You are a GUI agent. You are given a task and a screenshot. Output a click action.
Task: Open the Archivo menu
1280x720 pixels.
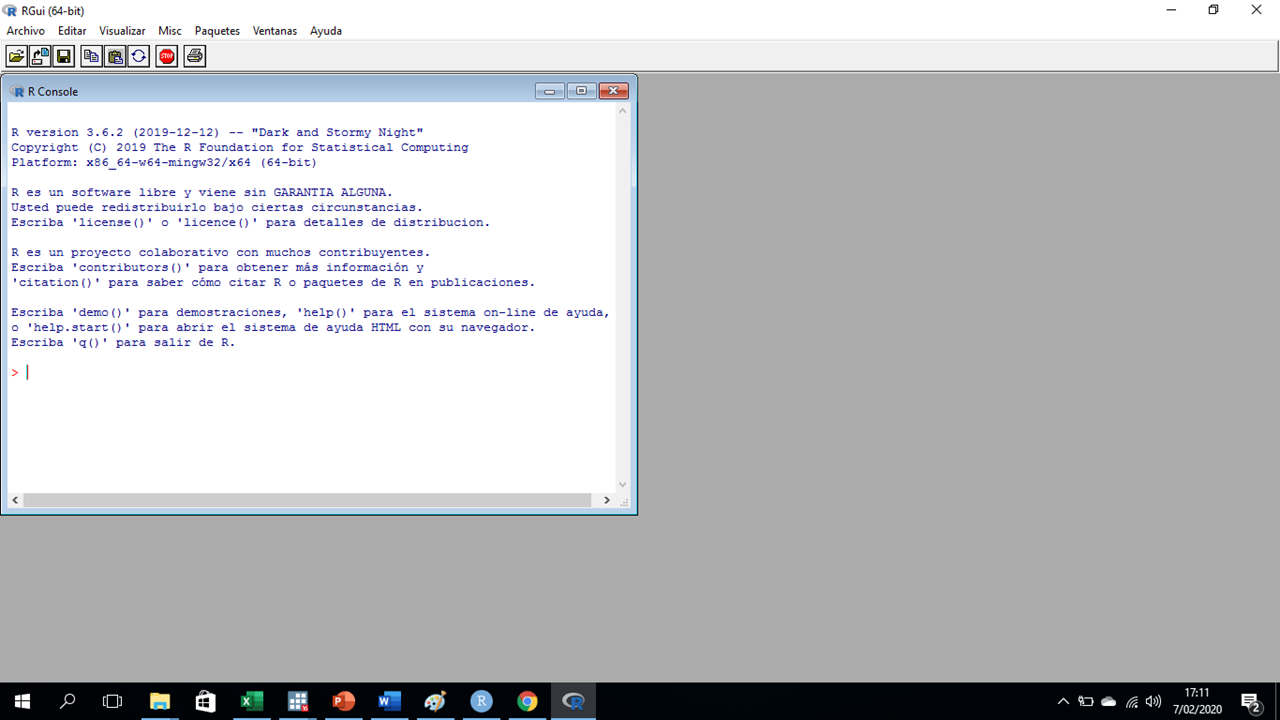pyautogui.click(x=26, y=31)
